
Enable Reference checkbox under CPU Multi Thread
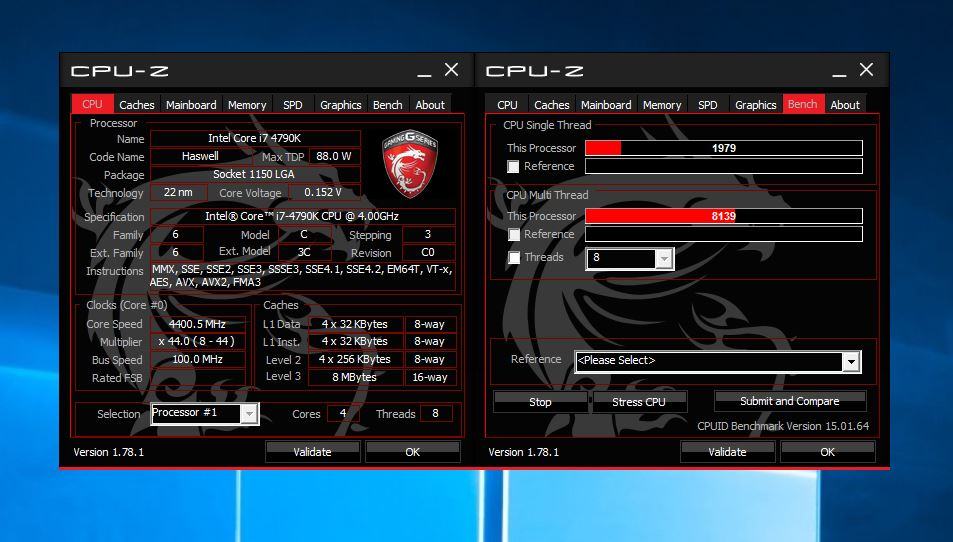(514, 235)
